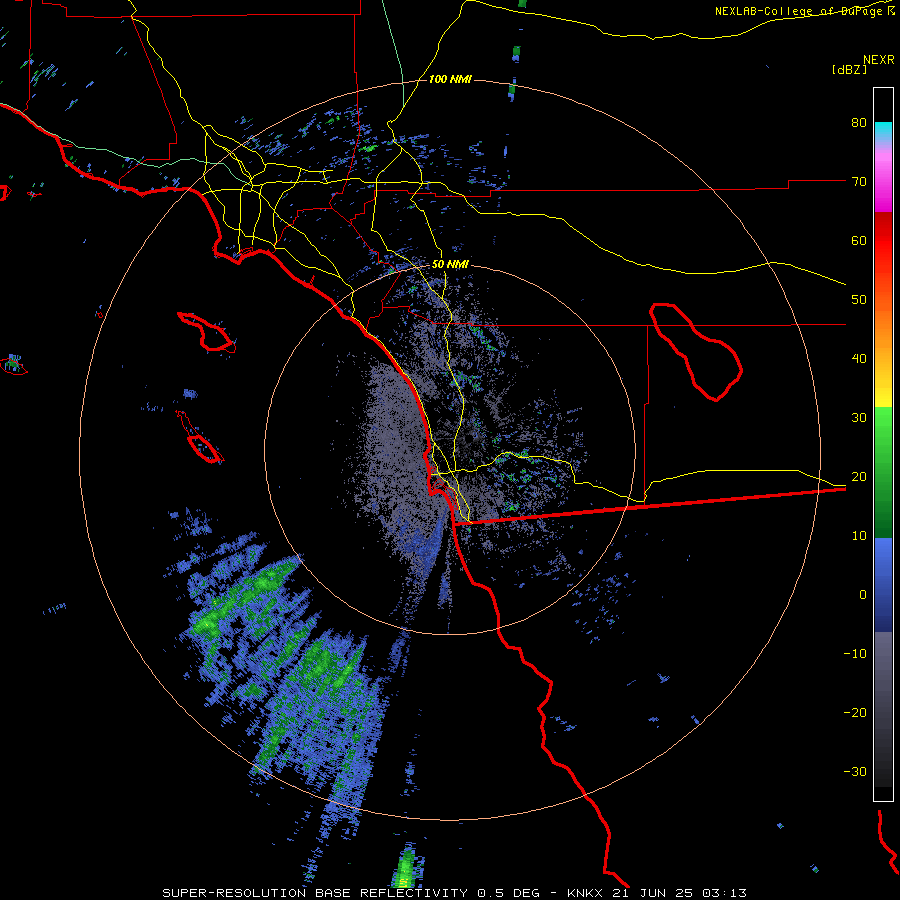Click the -10 value on the color scale
900x900 pixels.
pos(855,654)
